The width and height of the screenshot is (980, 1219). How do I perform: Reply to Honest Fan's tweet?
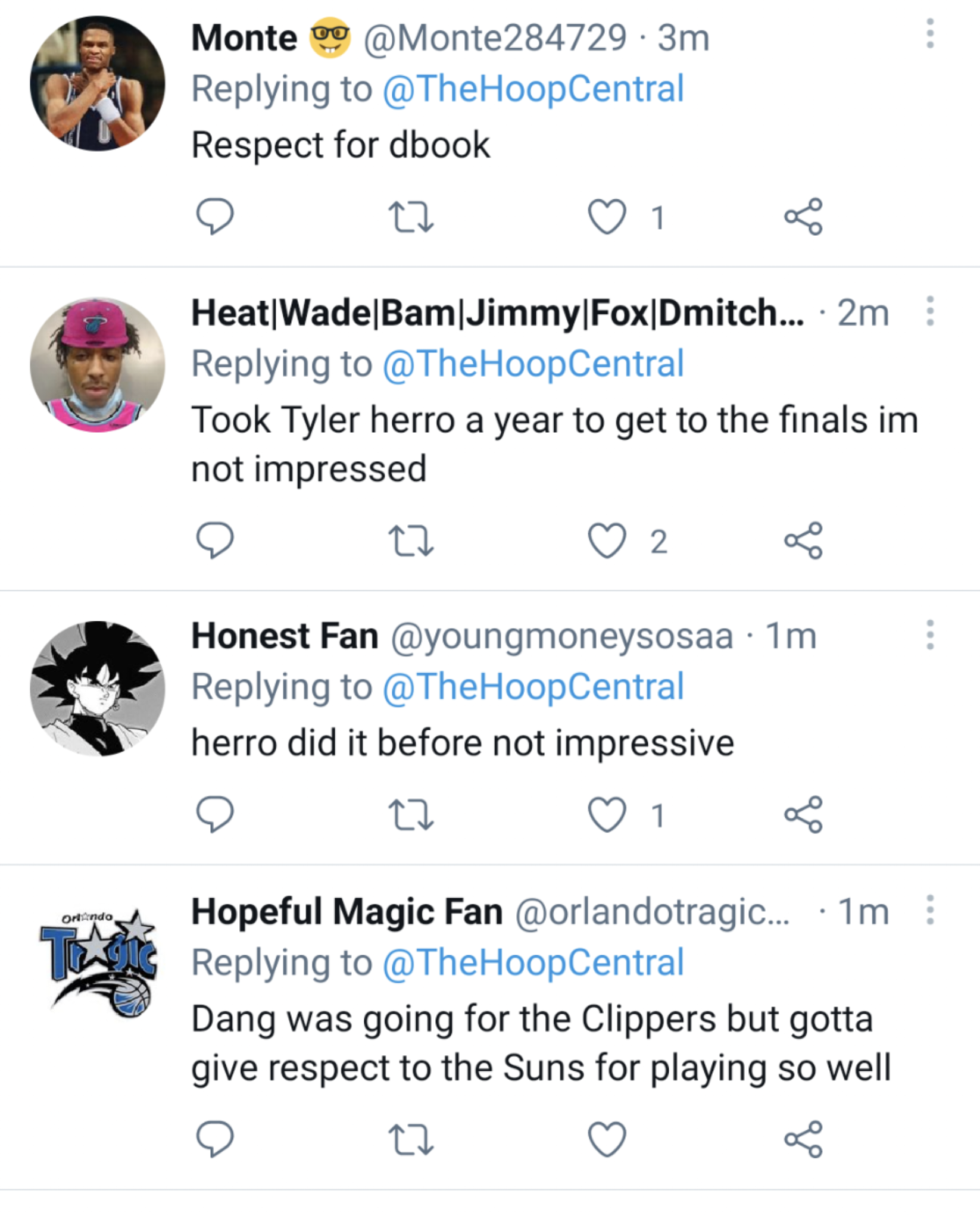click(214, 814)
